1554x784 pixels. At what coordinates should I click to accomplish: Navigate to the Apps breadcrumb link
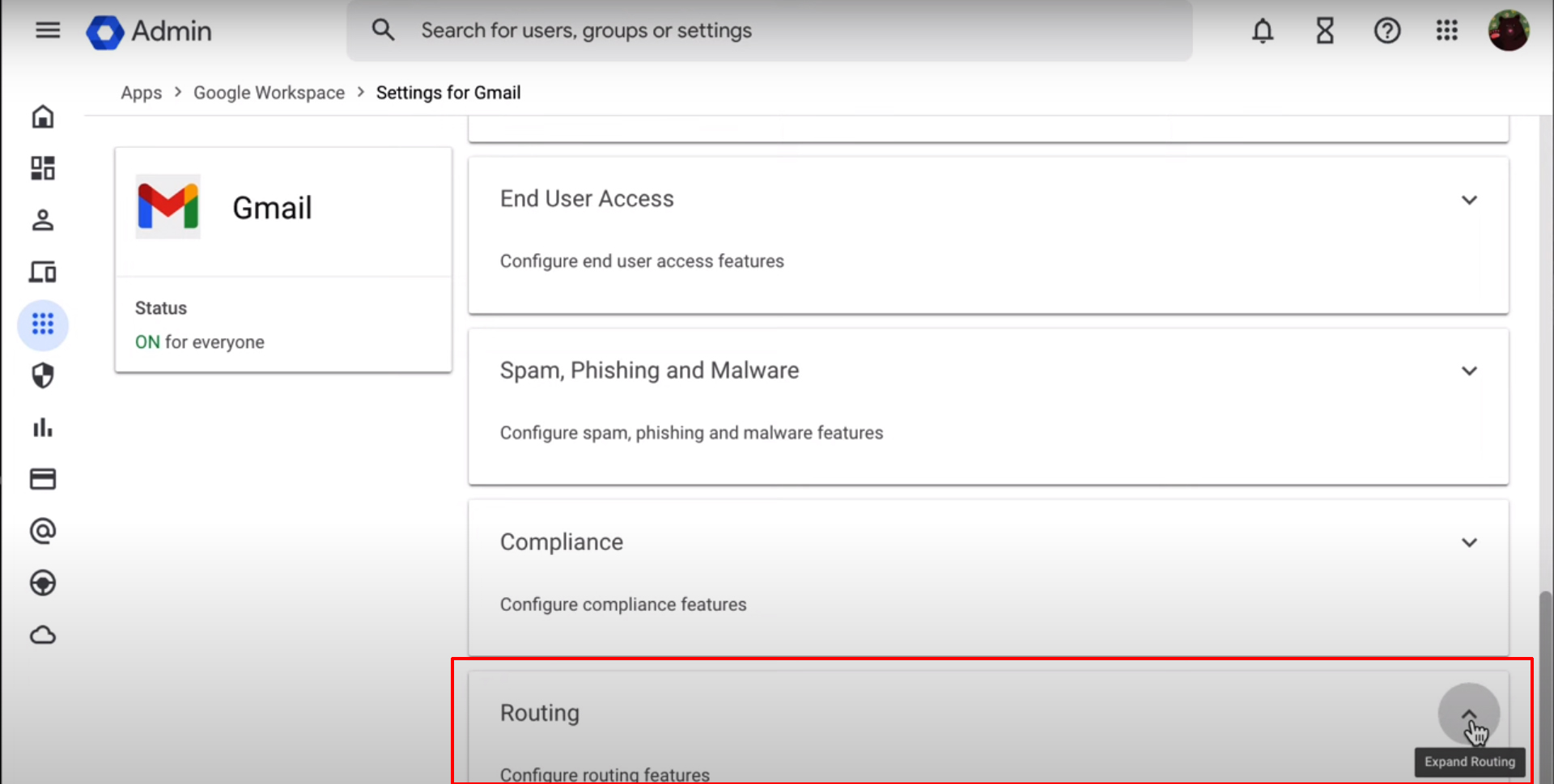click(x=141, y=92)
